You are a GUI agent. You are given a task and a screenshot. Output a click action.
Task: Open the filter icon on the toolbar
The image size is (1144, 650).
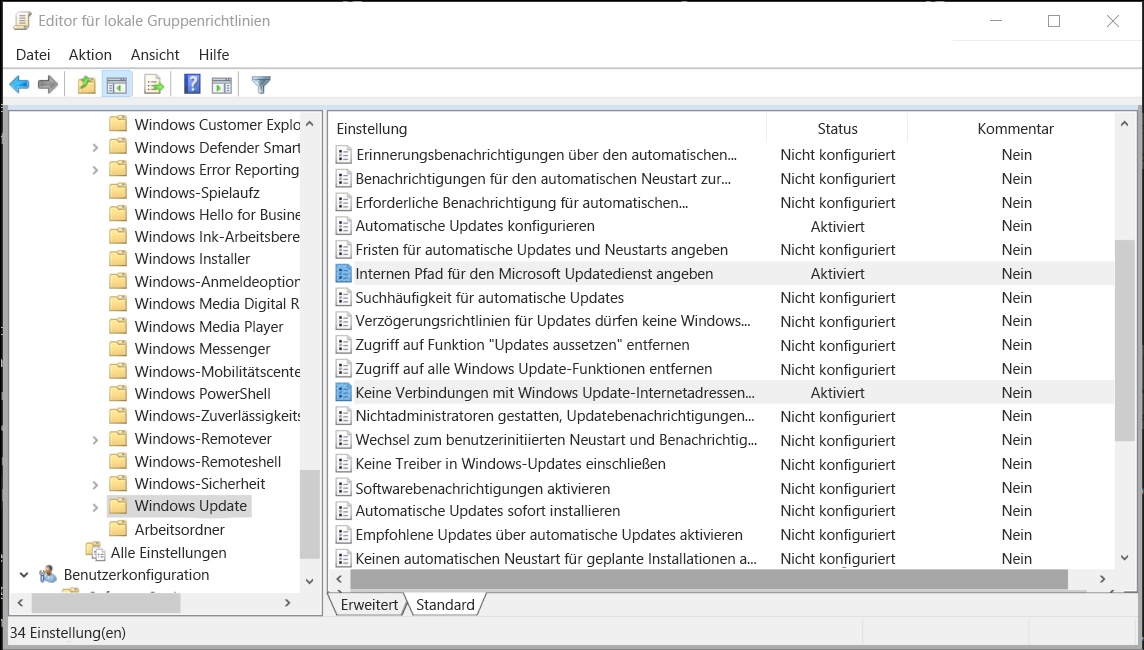tap(260, 84)
